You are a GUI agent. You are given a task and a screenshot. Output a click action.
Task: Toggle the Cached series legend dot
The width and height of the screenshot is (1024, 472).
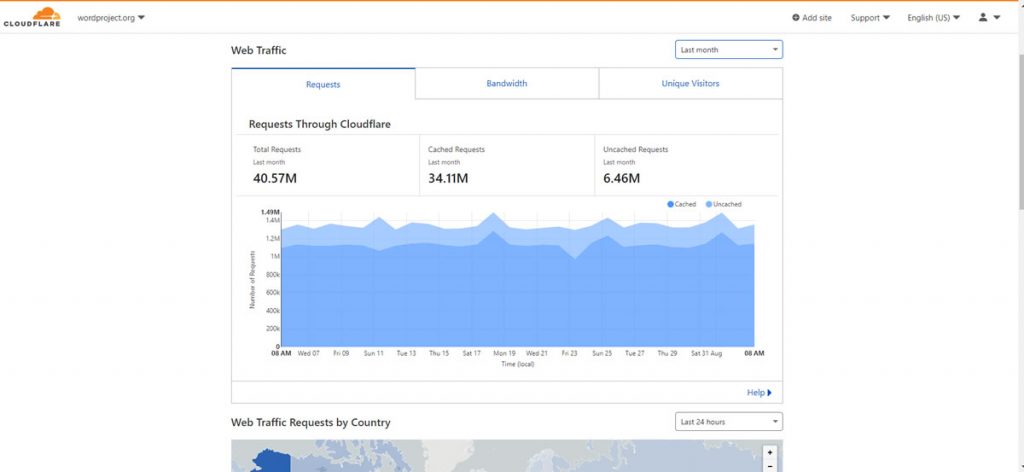(x=670, y=204)
